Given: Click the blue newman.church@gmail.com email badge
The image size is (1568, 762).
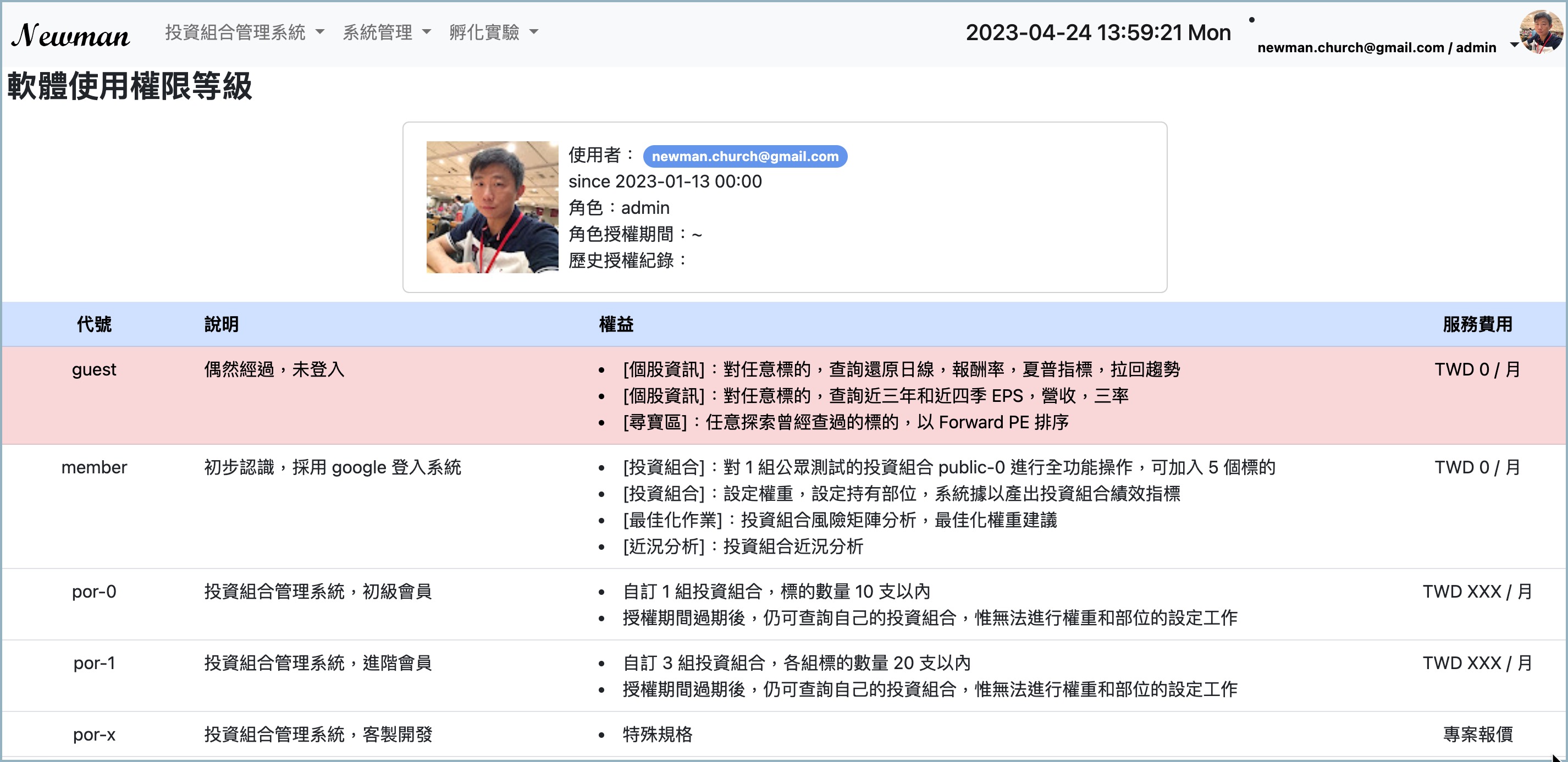Looking at the screenshot, I should (x=744, y=157).
